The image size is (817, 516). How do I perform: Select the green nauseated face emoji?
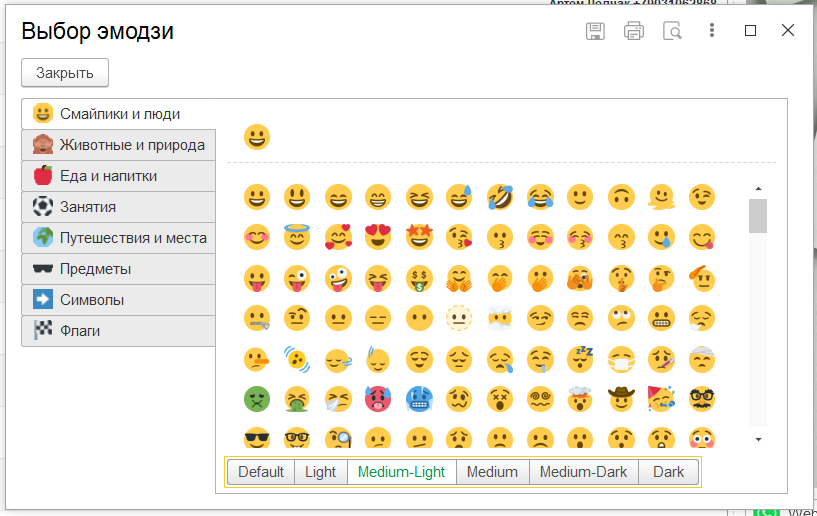(x=257, y=400)
